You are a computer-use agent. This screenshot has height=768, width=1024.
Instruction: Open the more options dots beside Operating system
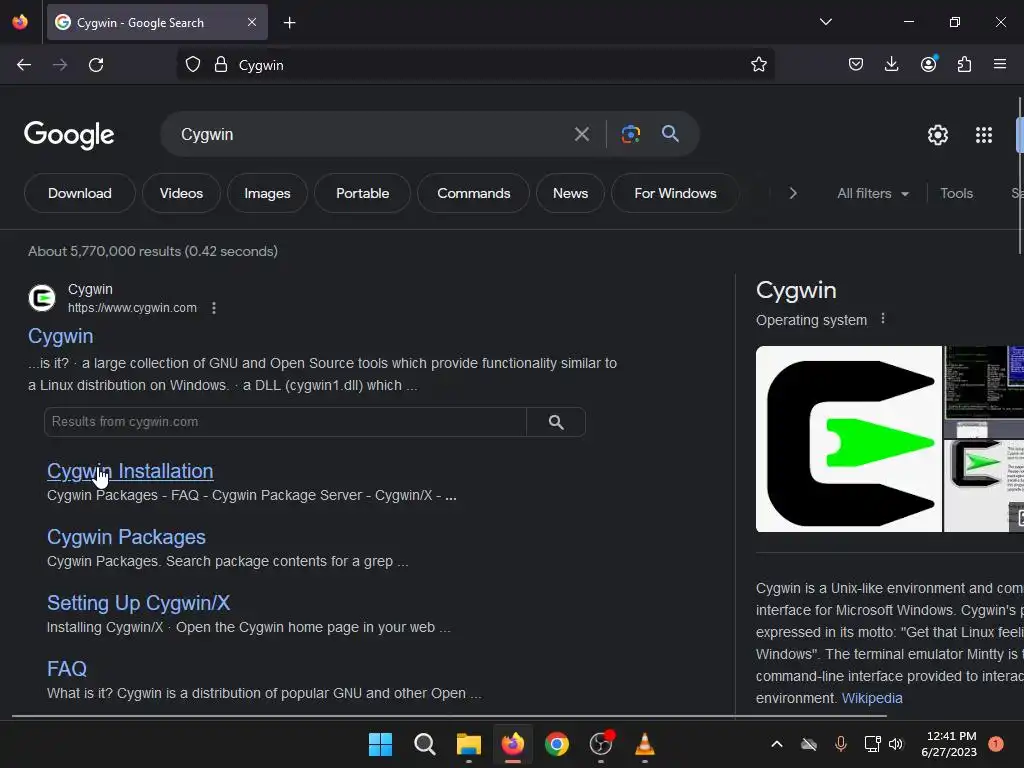coord(883,319)
